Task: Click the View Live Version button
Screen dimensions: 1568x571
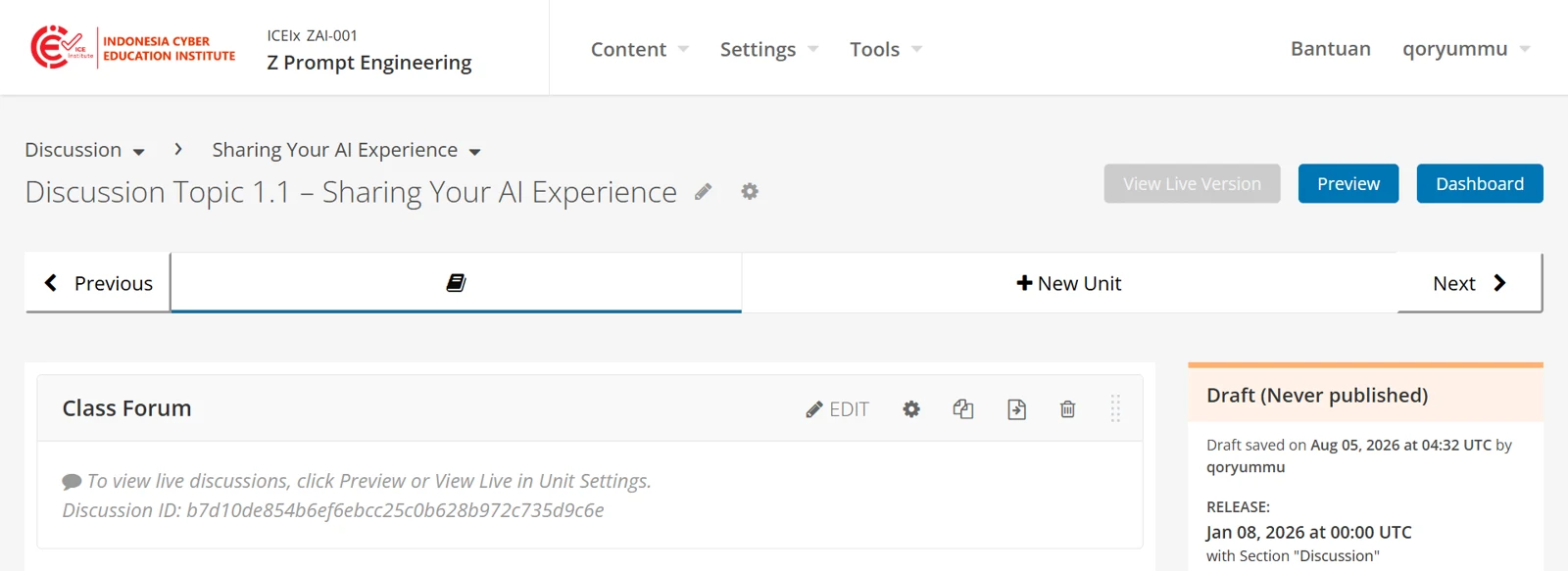Action: coord(1192,184)
